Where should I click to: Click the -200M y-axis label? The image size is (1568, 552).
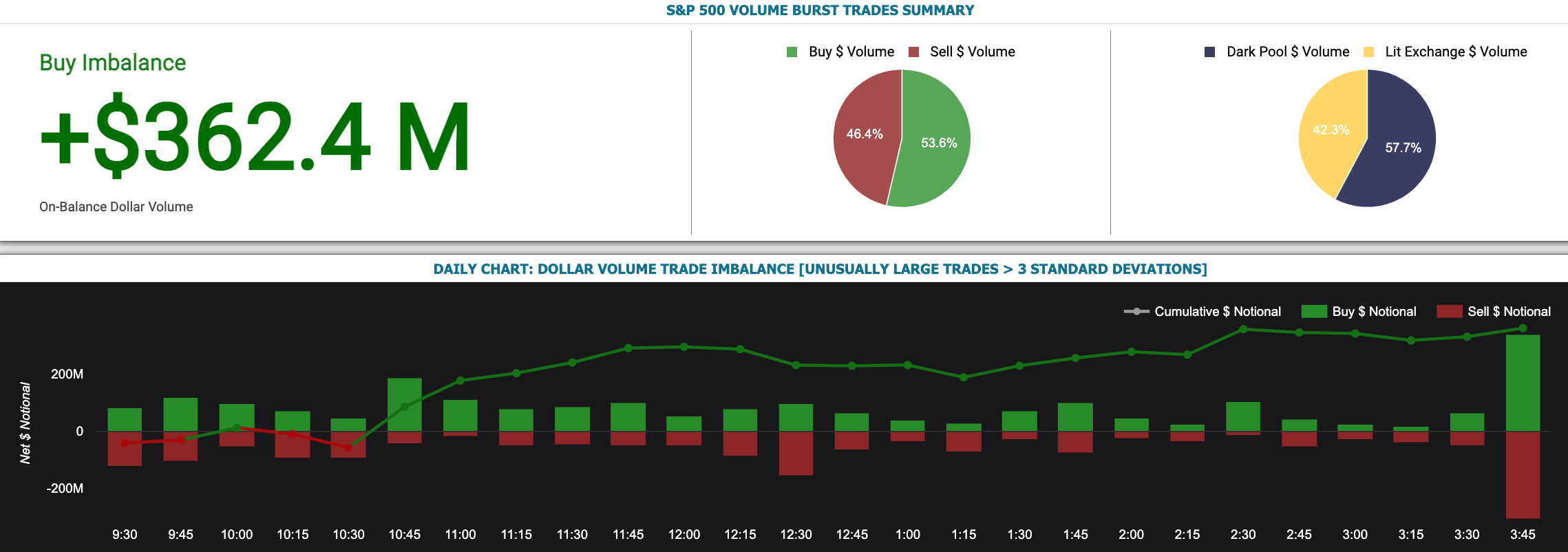pyautogui.click(x=65, y=488)
